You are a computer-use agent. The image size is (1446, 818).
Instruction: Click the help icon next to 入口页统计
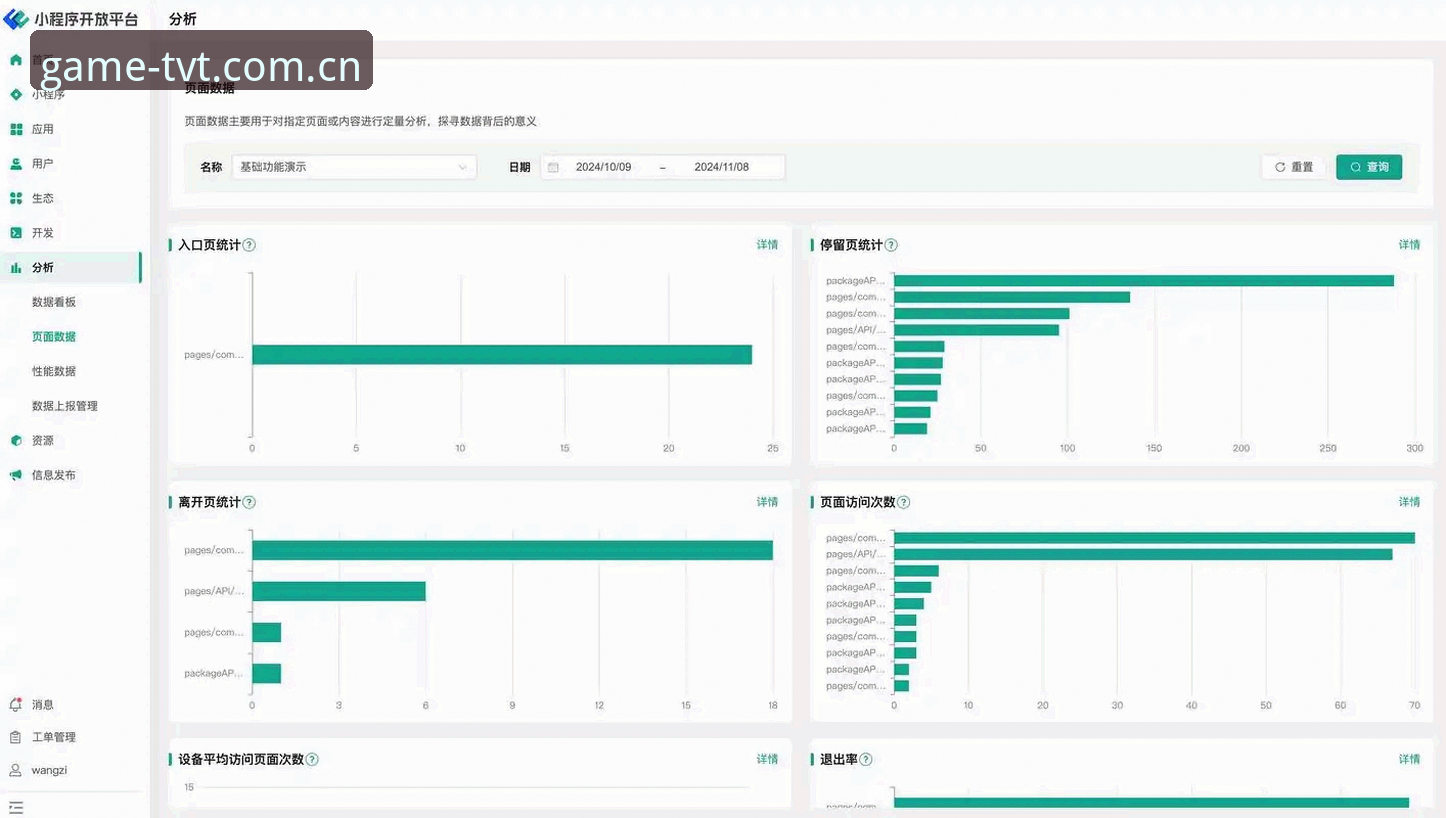click(x=249, y=245)
